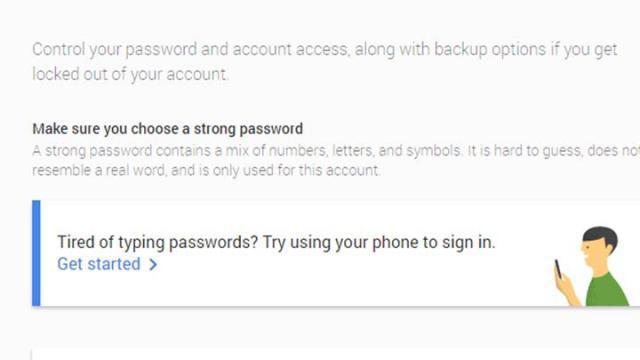Click the 'resemble a real word' text line

coord(206,170)
